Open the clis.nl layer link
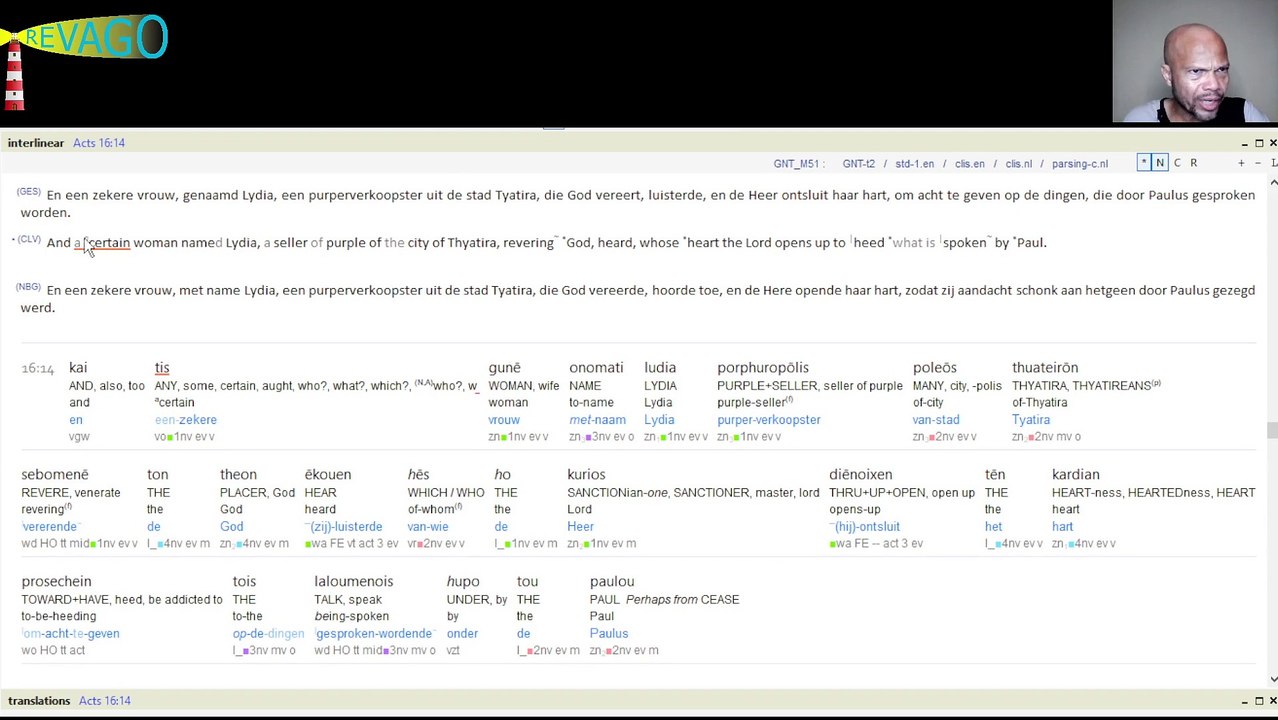1278x720 pixels. click(x=1018, y=164)
